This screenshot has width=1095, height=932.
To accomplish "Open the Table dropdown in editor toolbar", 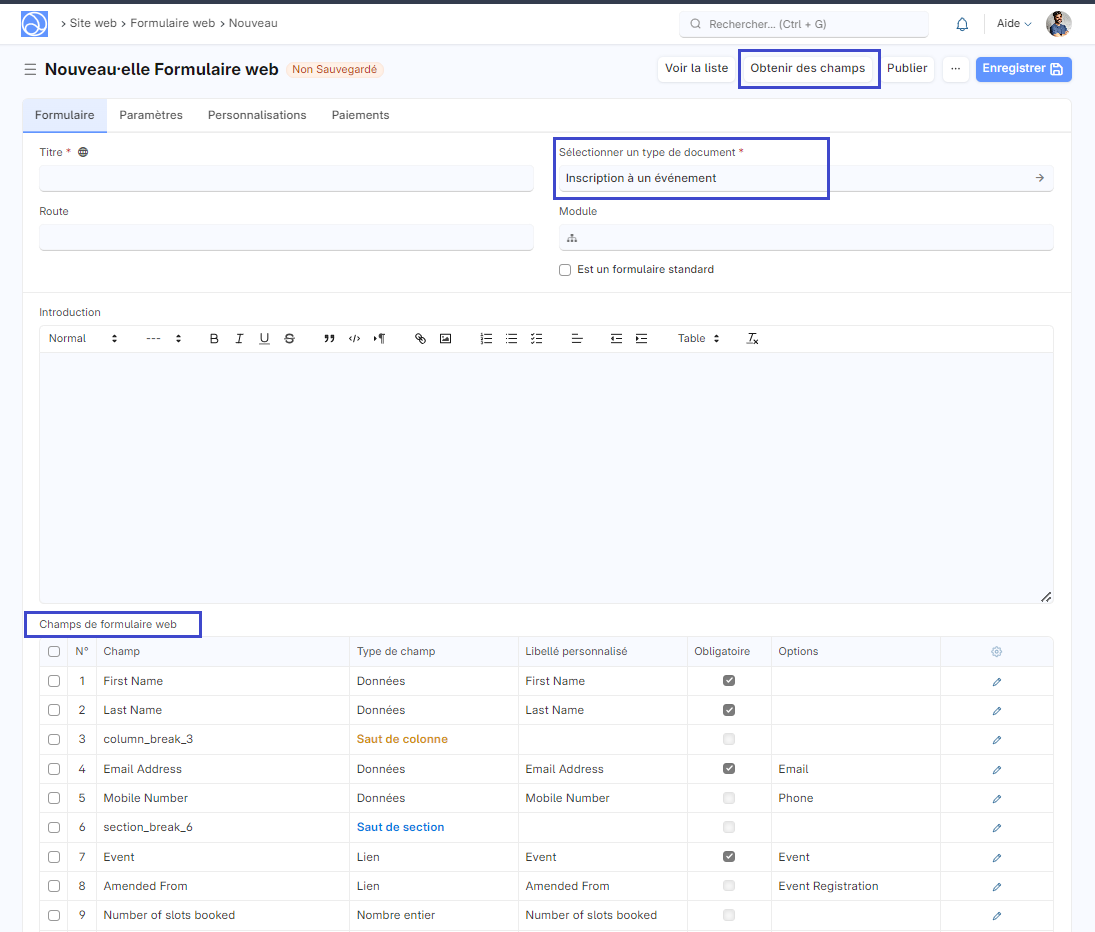I will [698, 339].
